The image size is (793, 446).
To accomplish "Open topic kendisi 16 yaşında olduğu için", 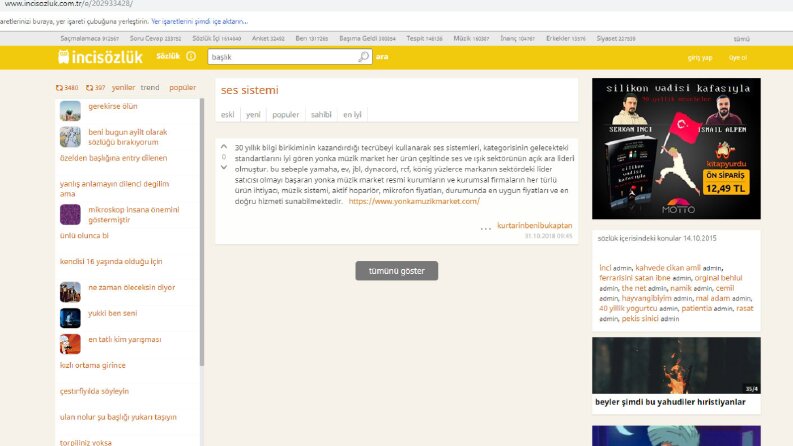I will pyautogui.click(x=111, y=261).
